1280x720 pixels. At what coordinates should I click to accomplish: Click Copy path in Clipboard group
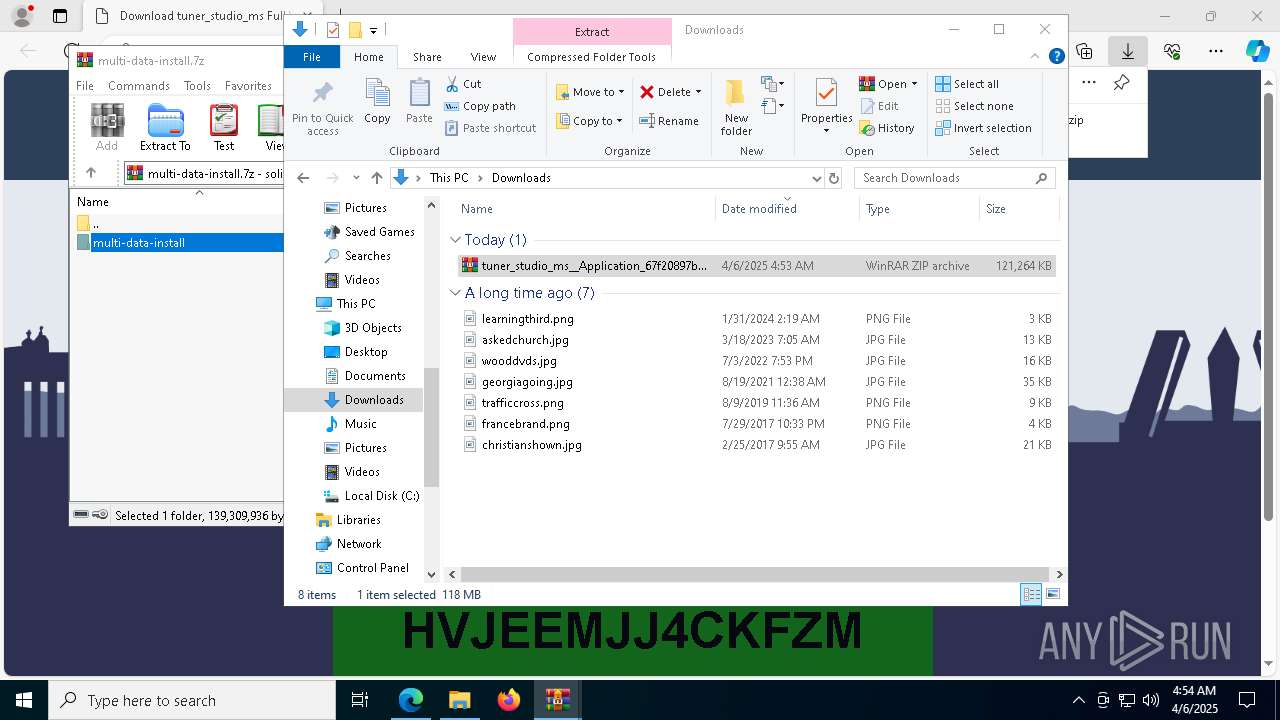coord(480,106)
